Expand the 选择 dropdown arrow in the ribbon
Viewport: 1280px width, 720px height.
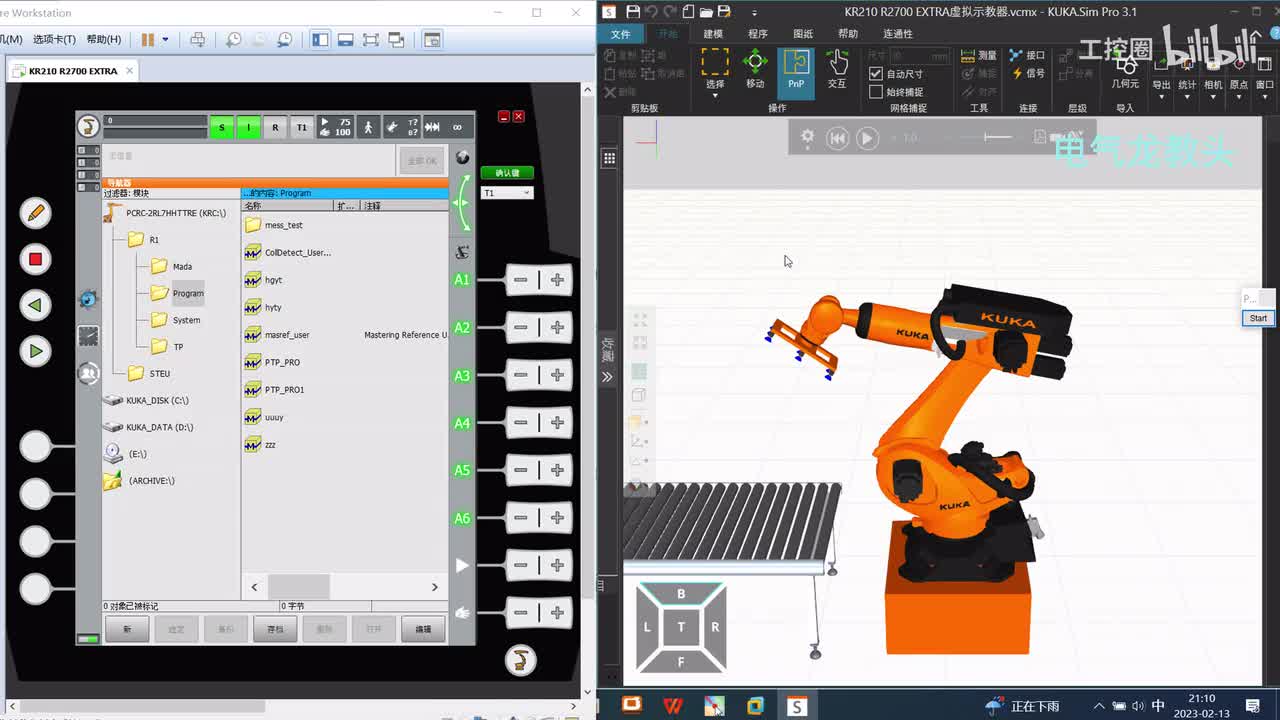coord(715,96)
